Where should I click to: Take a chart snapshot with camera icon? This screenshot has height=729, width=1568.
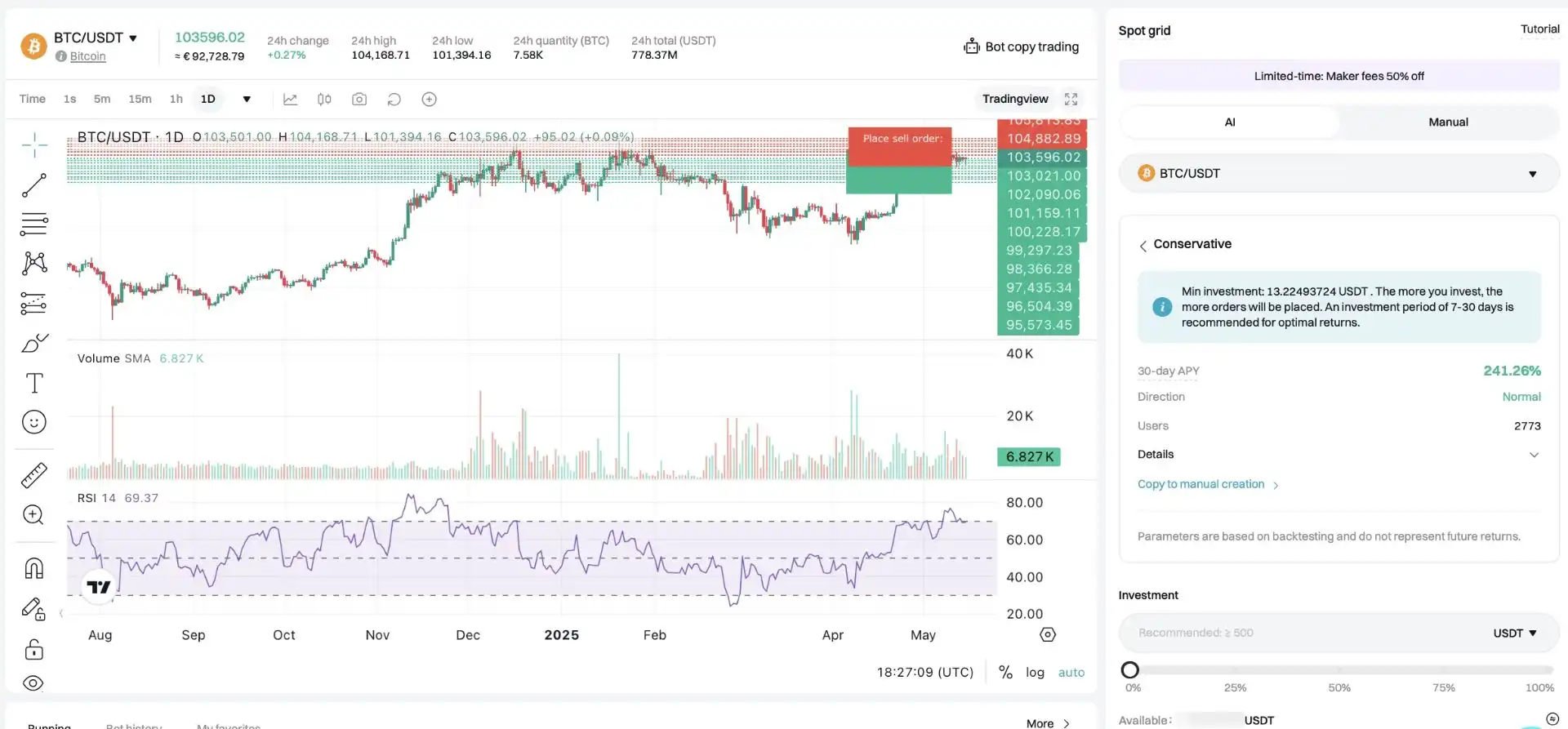tap(359, 100)
